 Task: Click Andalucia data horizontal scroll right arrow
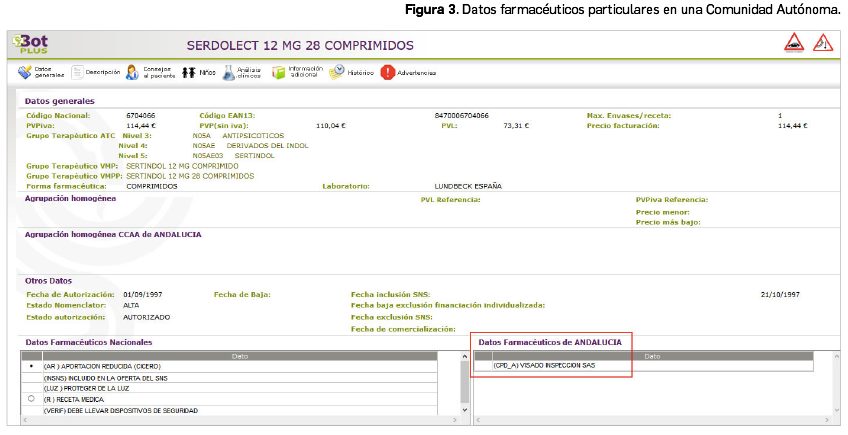pos(826,420)
